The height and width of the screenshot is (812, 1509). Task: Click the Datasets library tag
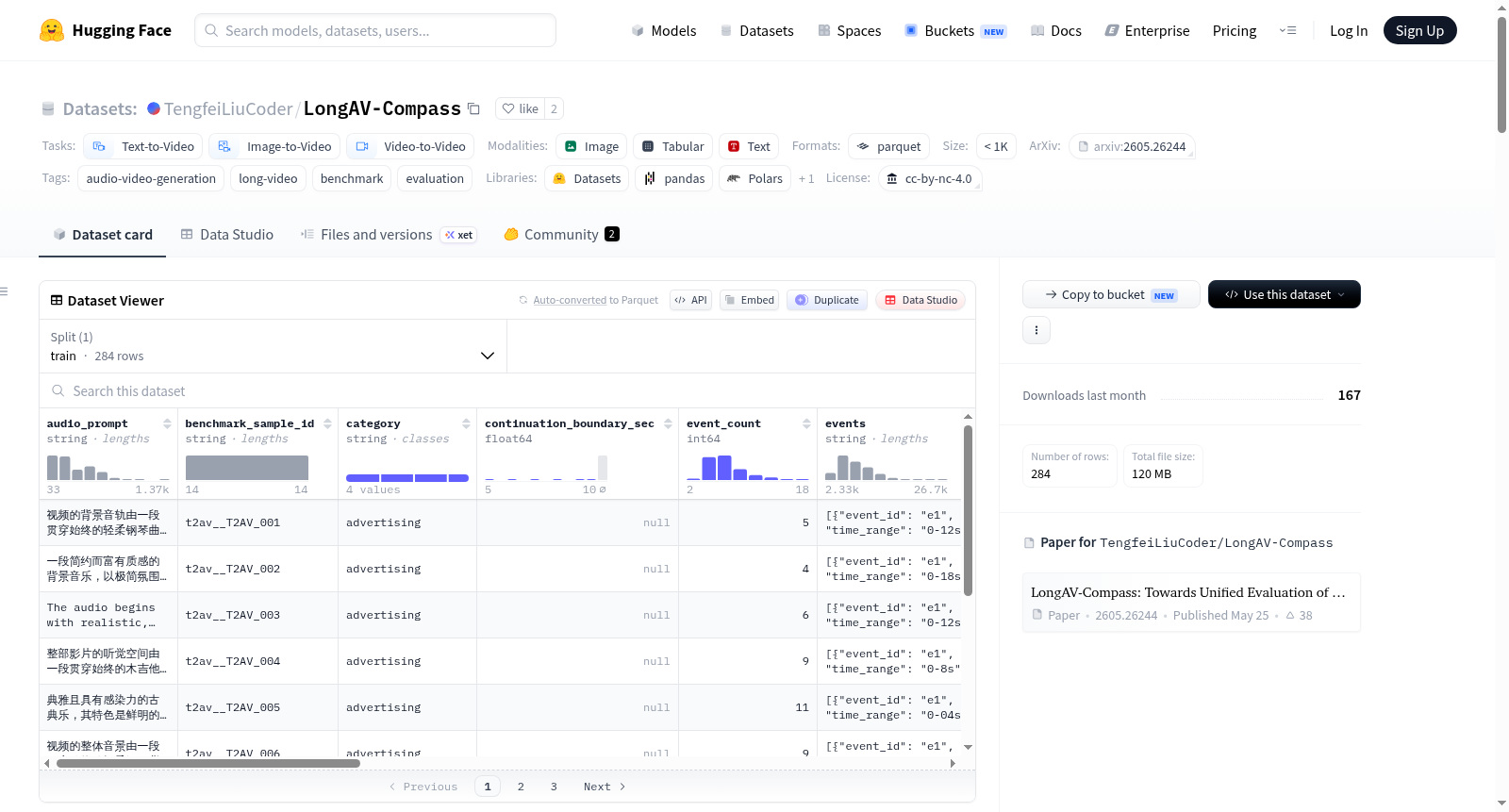coord(587,178)
